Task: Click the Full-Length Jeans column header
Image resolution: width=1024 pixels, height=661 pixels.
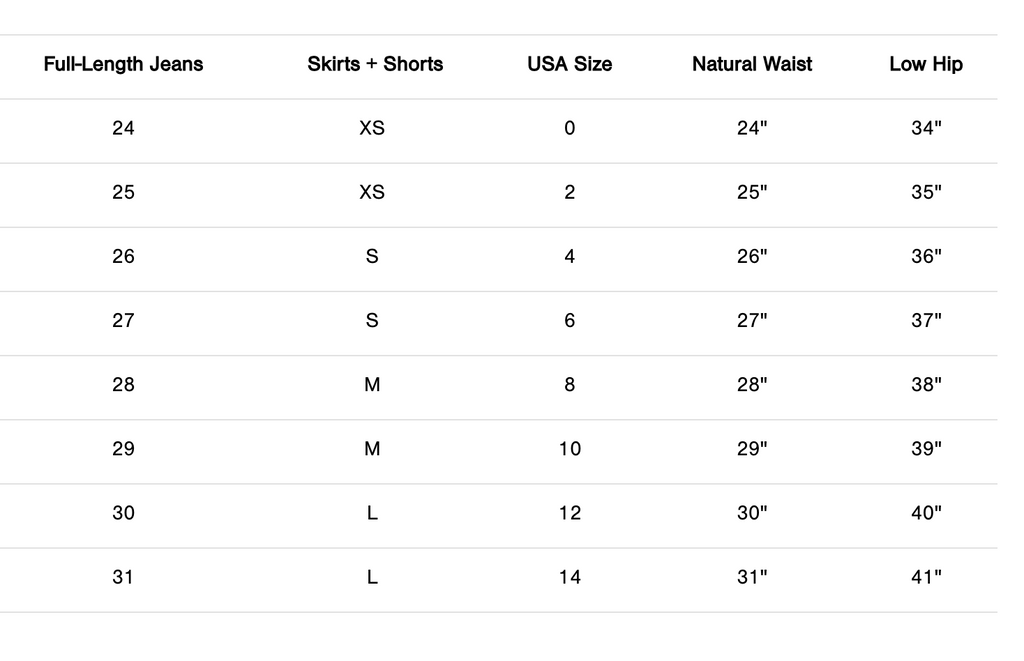Action: (123, 64)
